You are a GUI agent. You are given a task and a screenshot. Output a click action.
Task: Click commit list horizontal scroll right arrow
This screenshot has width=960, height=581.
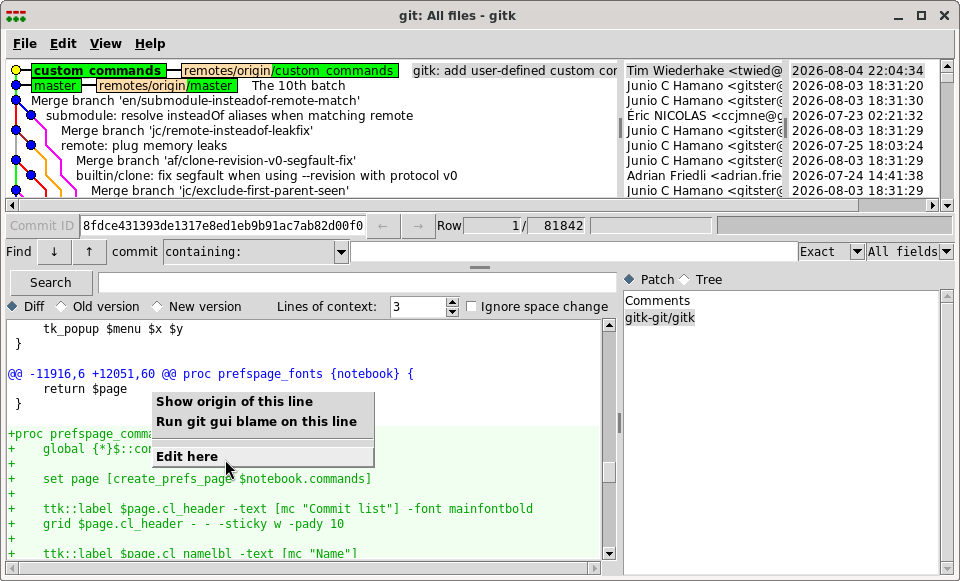point(932,205)
